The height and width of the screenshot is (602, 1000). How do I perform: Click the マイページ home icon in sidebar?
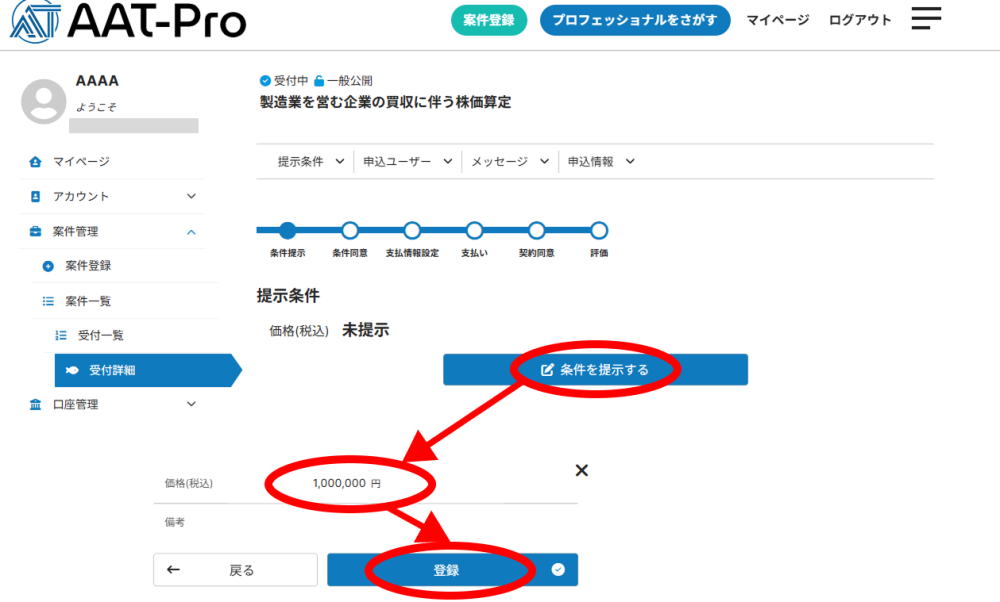(36, 162)
